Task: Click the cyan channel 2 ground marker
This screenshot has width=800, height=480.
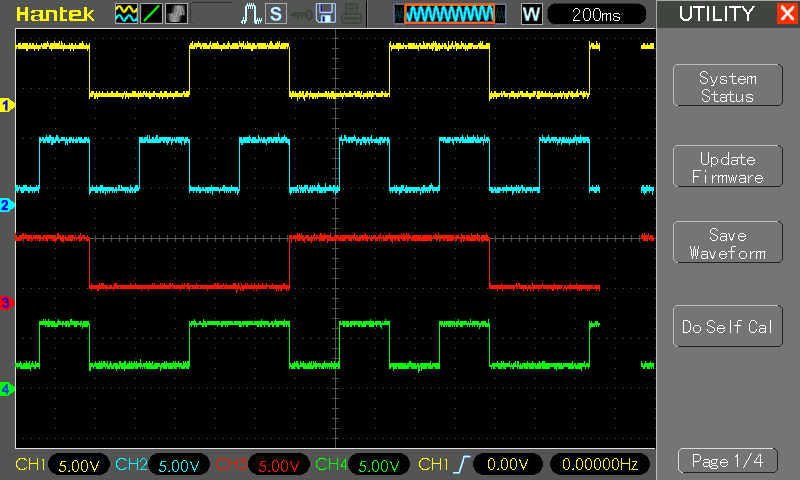Action: pyautogui.click(x=6, y=205)
